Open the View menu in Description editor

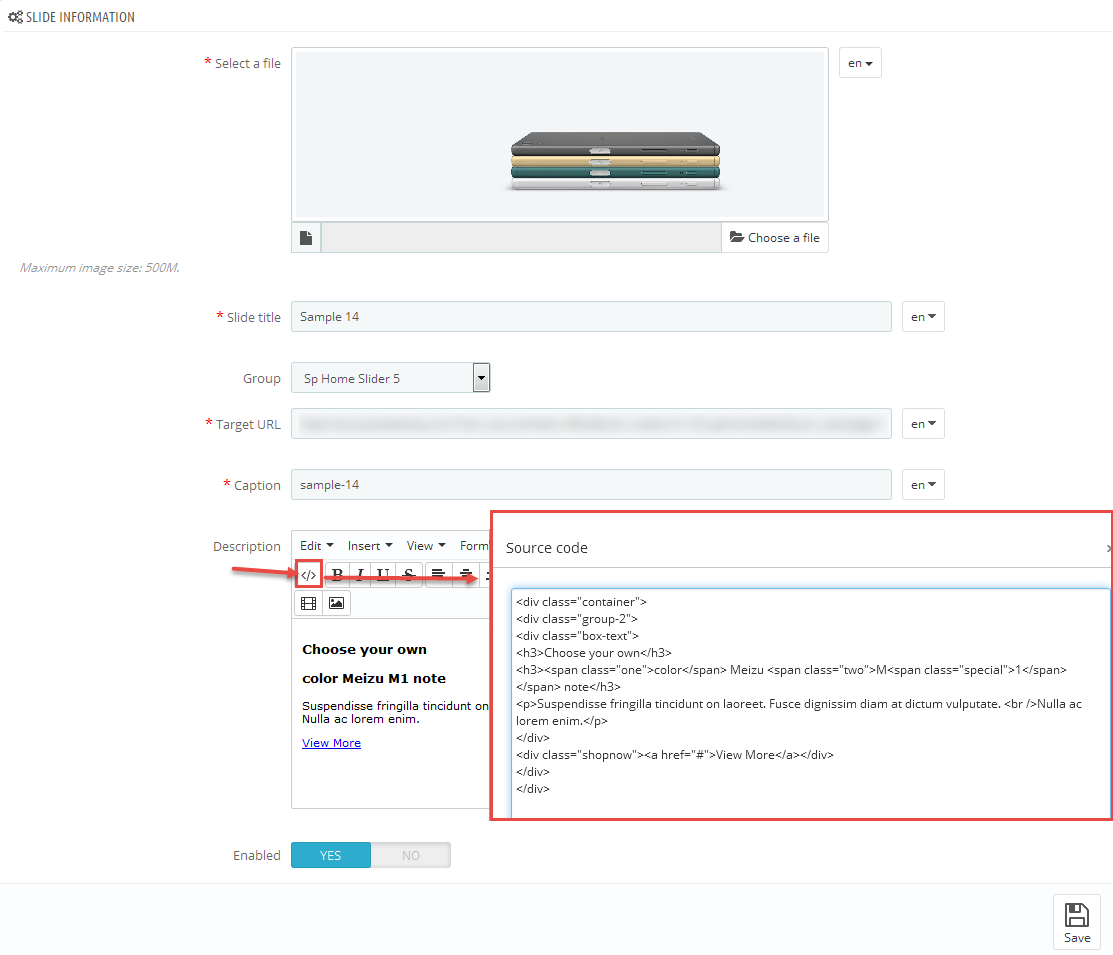pos(426,546)
